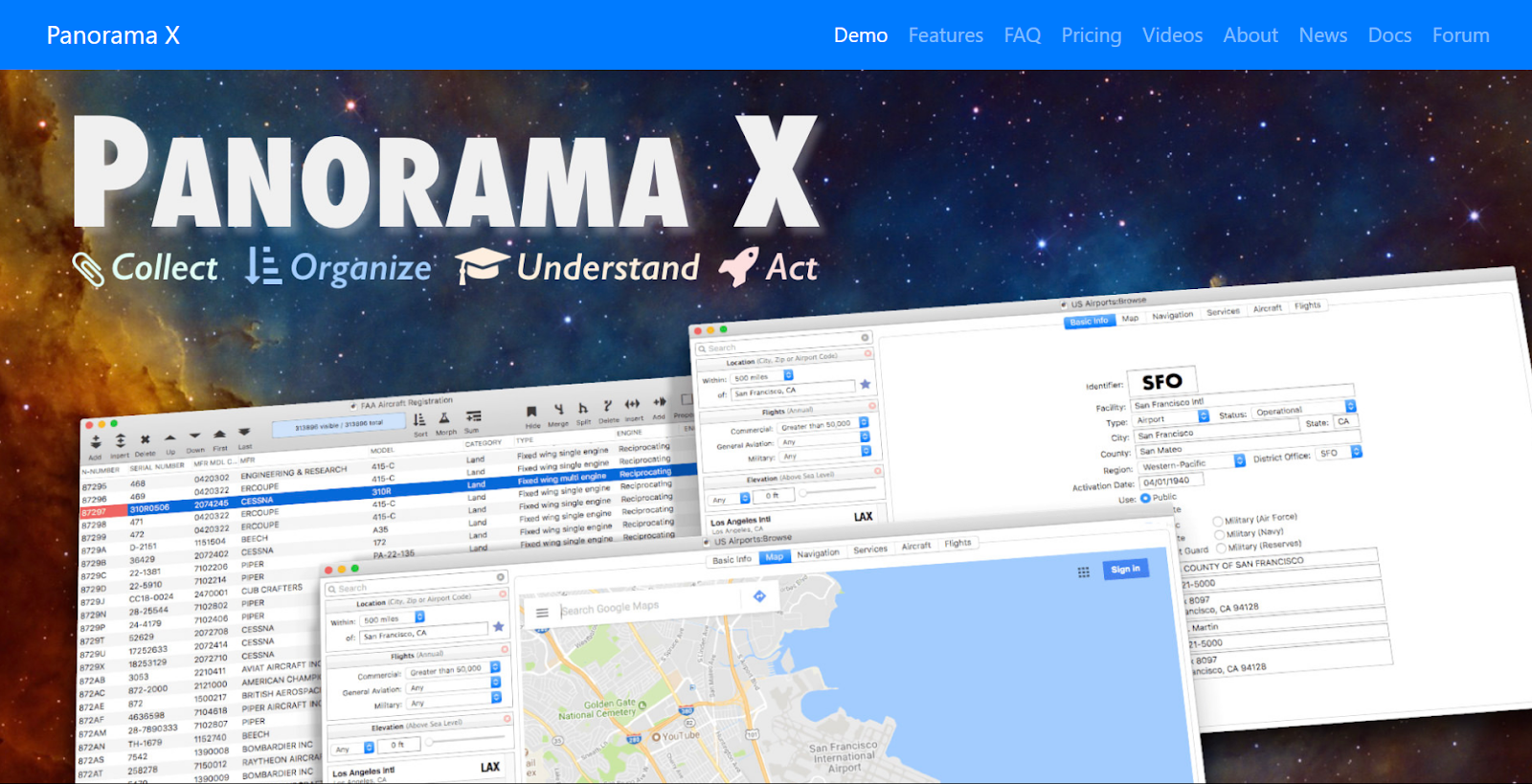
Task: Open the Military dropdown in the Map window sidebar
Action: click(x=454, y=701)
